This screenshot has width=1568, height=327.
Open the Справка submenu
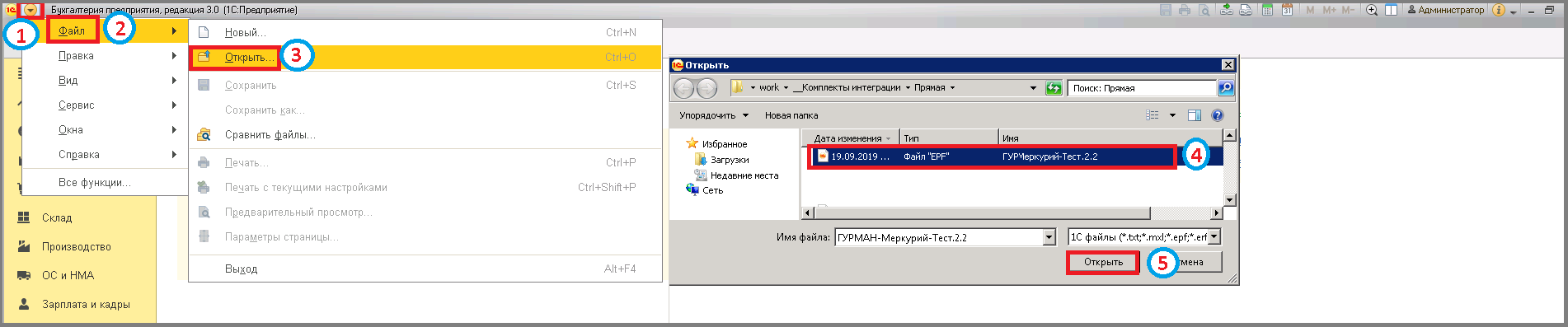106,154
